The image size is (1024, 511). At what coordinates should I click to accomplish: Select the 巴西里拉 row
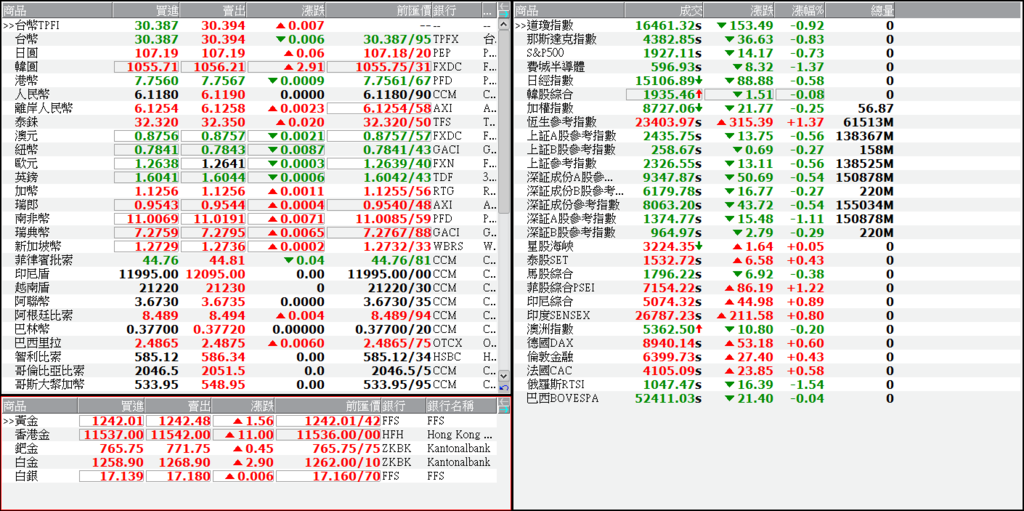(249, 343)
